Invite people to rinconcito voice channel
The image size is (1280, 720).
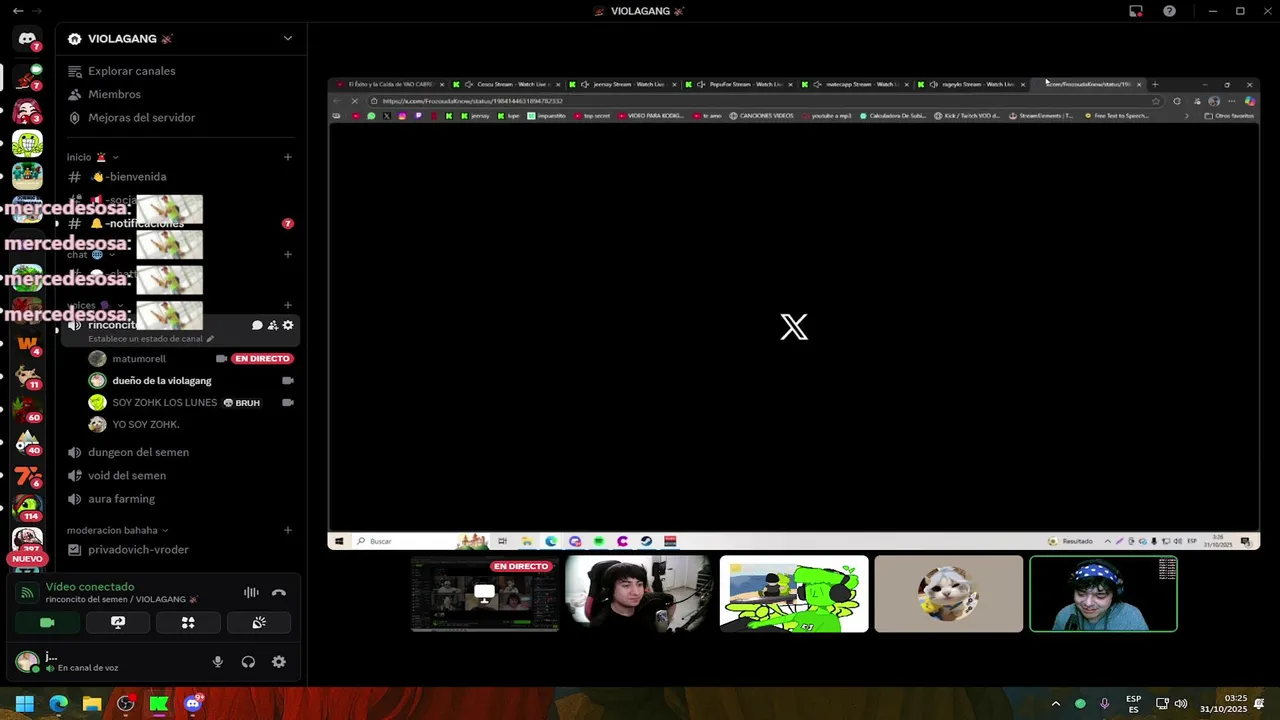(272, 325)
